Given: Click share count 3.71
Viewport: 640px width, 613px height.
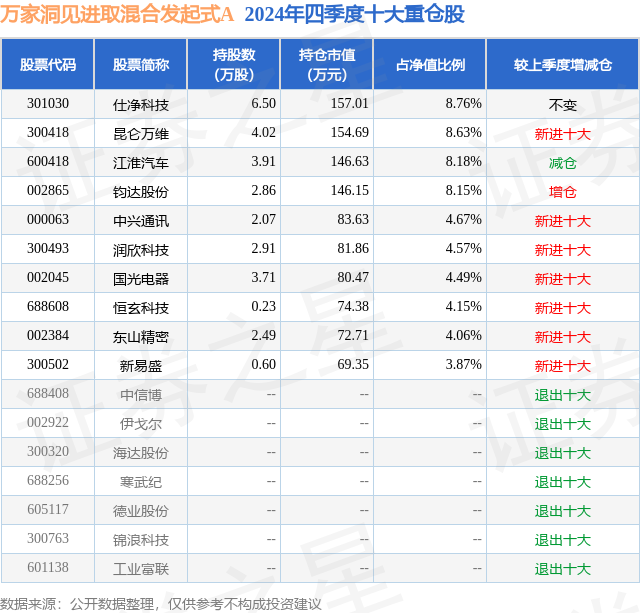Looking at the screenshot, I should pyautogui.click(x=264, y=278).
